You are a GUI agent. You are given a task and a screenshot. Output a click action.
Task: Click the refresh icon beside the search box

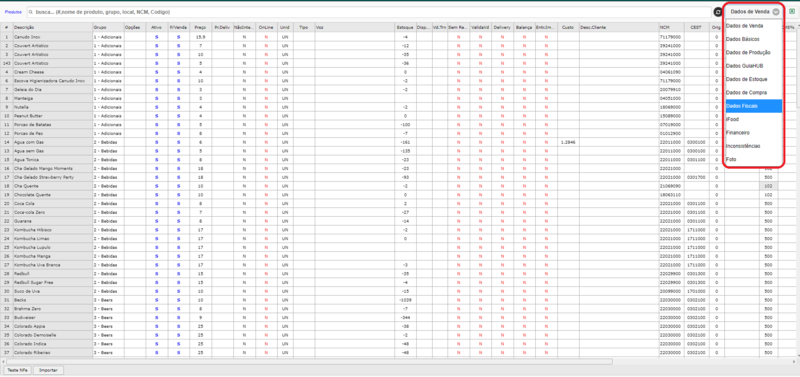click(718, 11)
